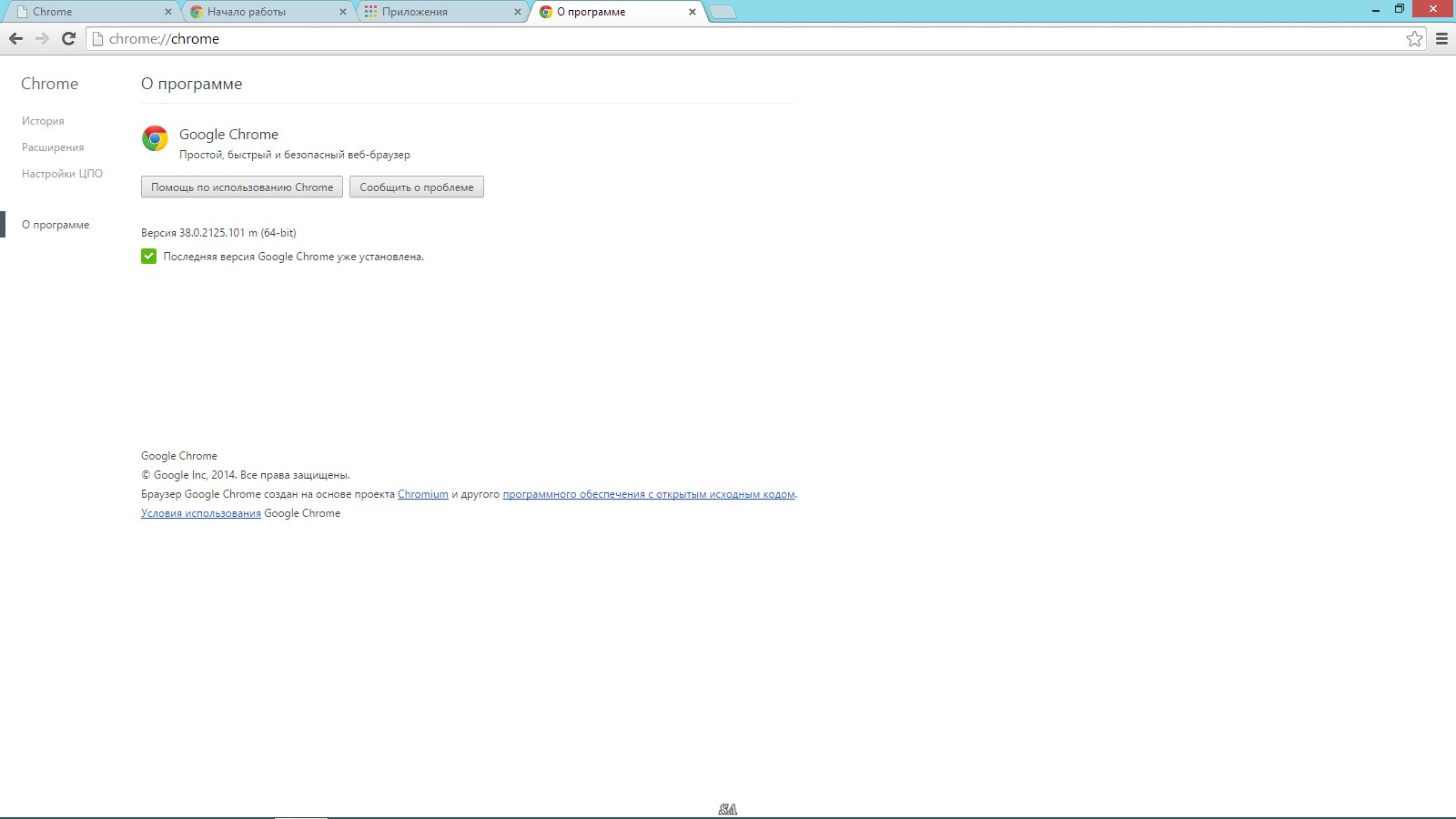The height and width of the screenshot is (819, 1456).
Task: Go back using the back arrow
Action: point(15,38)
